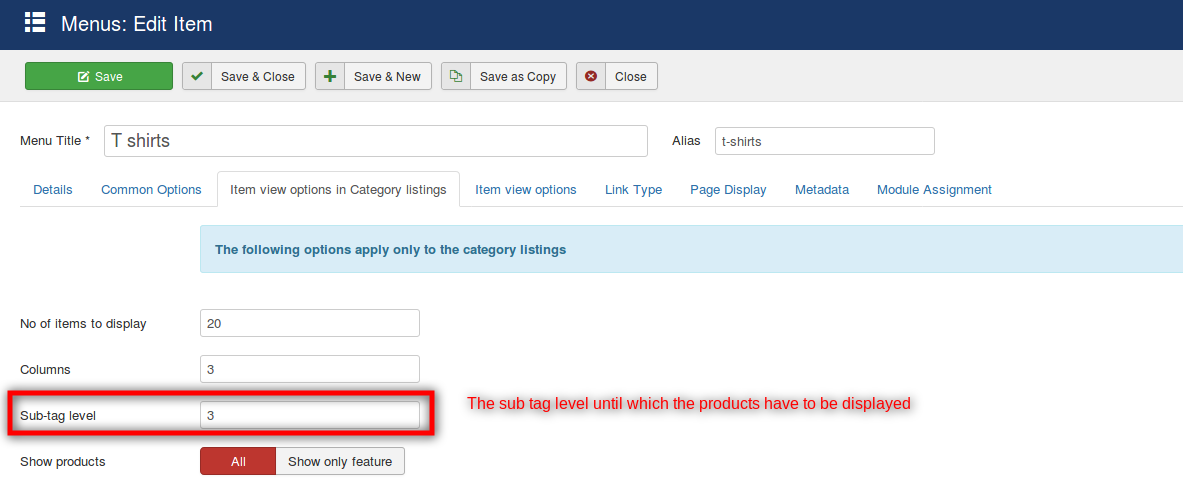Switch to the Metadata tab
The height and width of the screenshot is (486, 1183).
tap(821, 189)
